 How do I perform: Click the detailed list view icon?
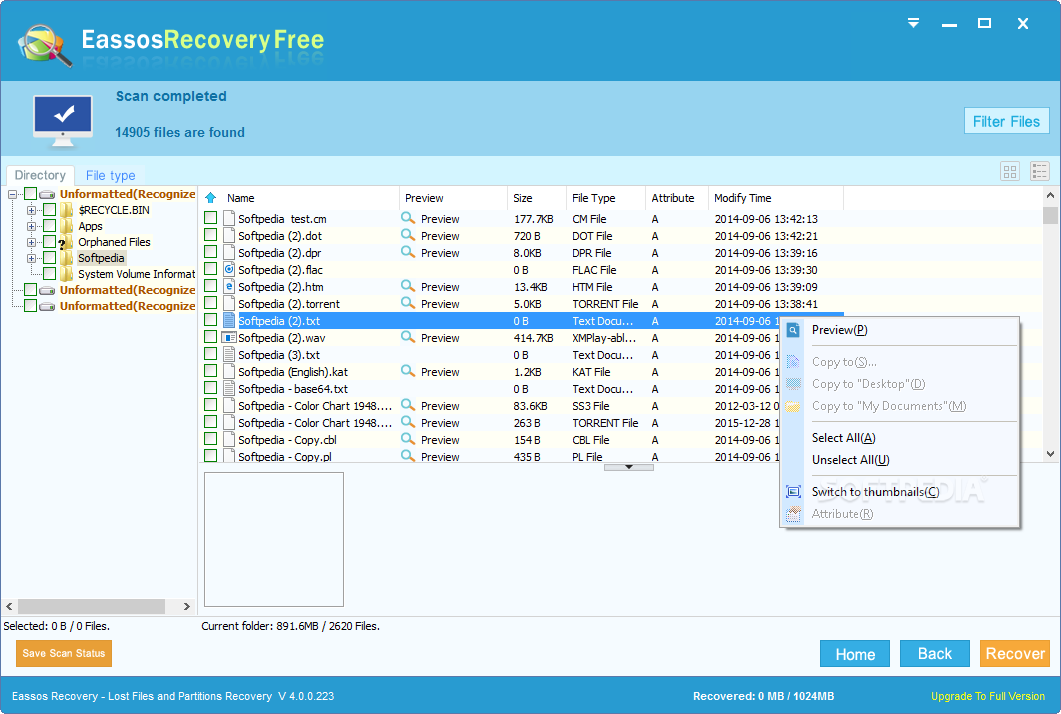click(1039, 171)
